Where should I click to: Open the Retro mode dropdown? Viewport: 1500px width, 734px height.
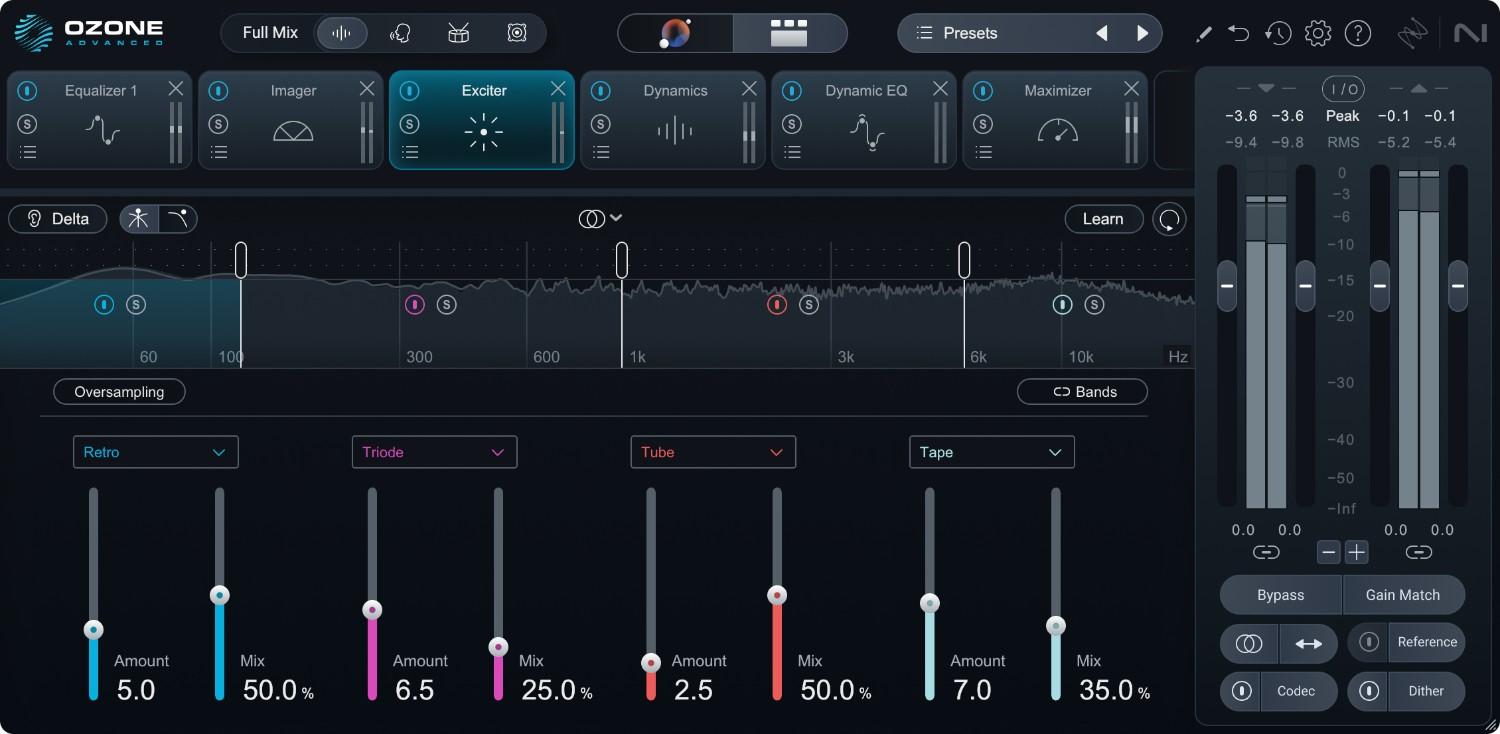pos(155,452)
